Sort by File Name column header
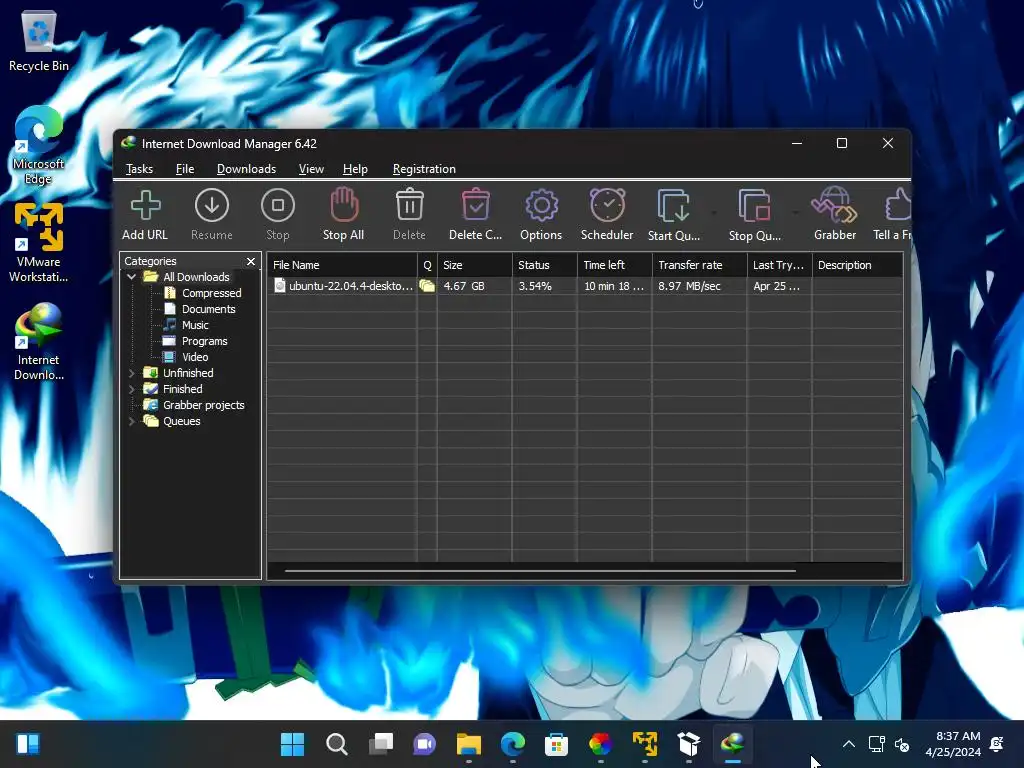The height and width of the screenshot is (768, 1024). (342, 265)
